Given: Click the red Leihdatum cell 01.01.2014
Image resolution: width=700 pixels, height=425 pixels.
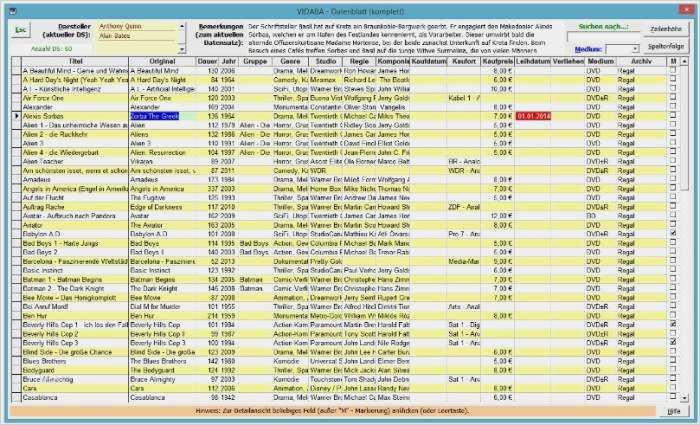Looking at the screenshot, I should [x=533, y=116].
